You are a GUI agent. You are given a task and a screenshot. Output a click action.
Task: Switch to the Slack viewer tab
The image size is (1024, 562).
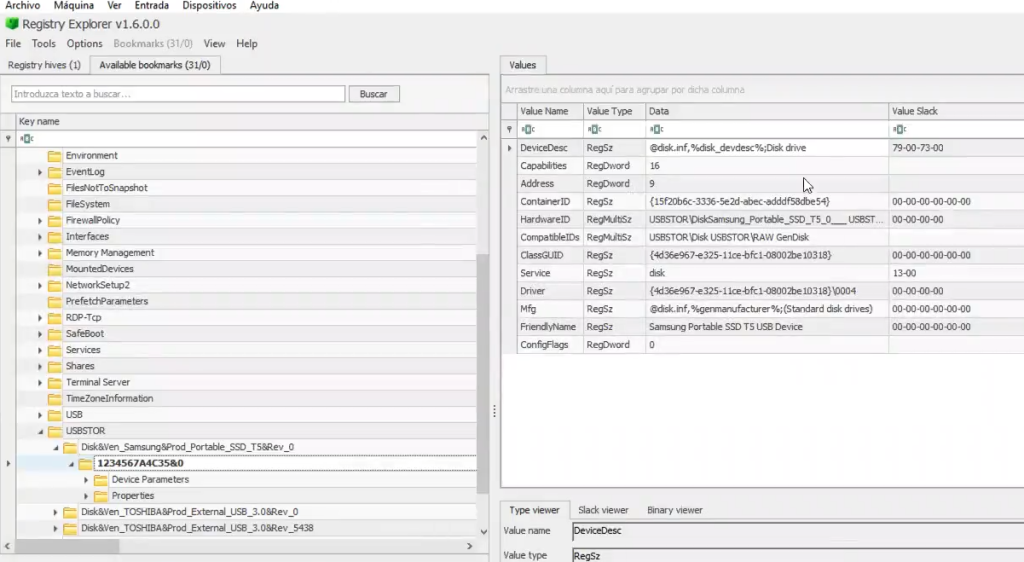click(x=603, y=510)
